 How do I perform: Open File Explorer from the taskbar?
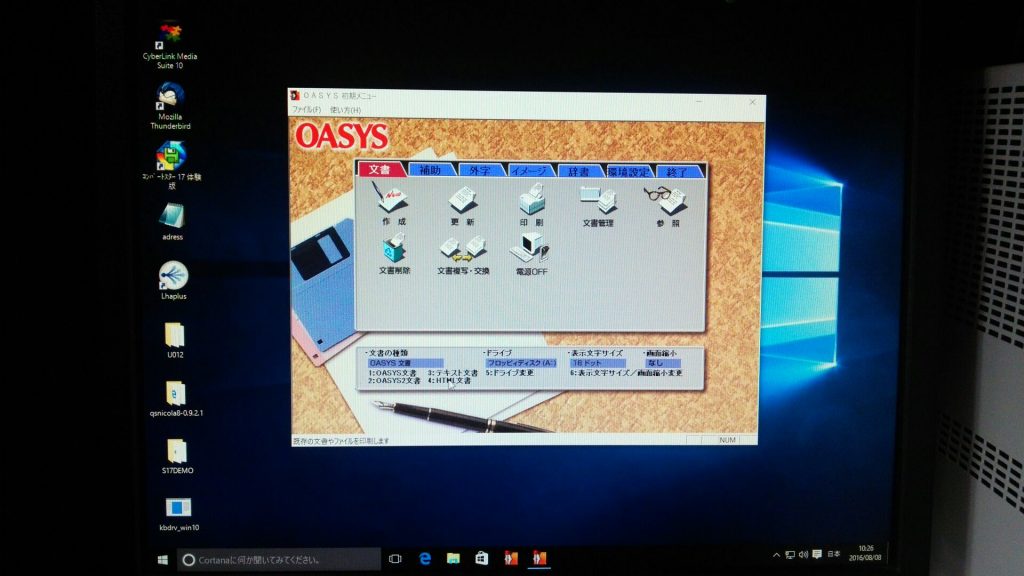click(x=453, y=559)
